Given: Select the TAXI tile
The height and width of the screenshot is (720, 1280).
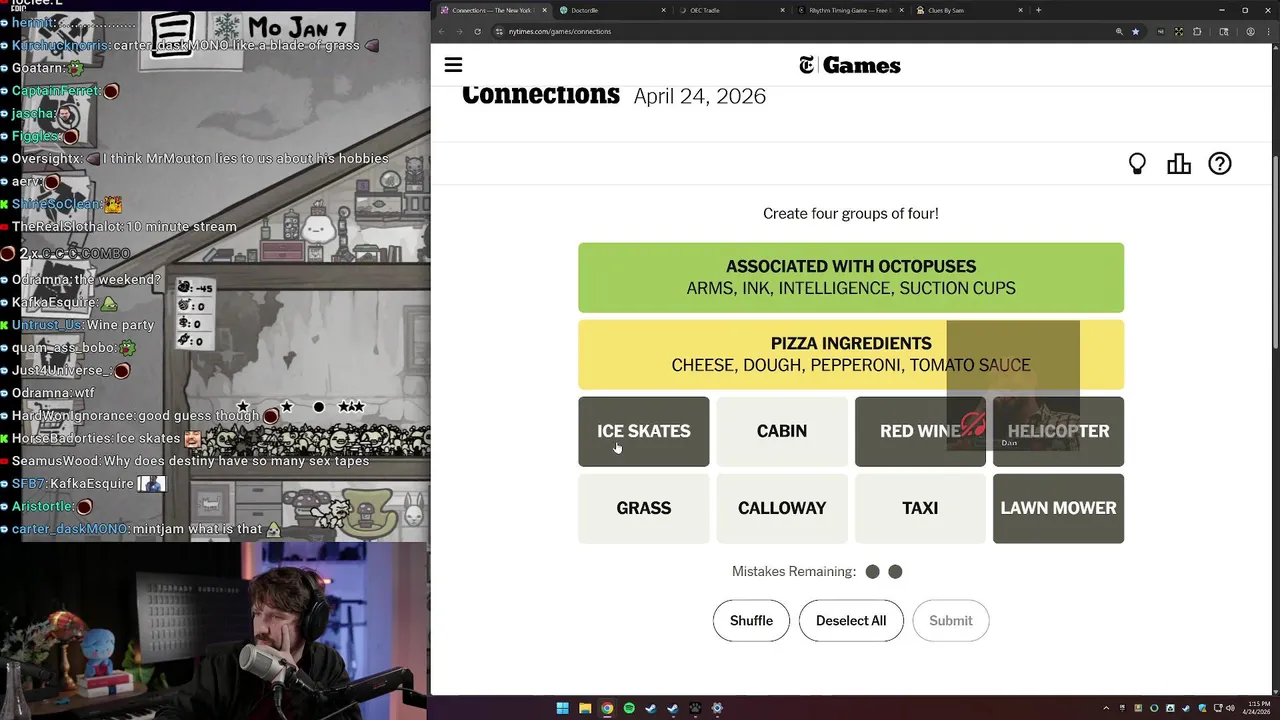Looking at the screenshot, I should point(920,508).
